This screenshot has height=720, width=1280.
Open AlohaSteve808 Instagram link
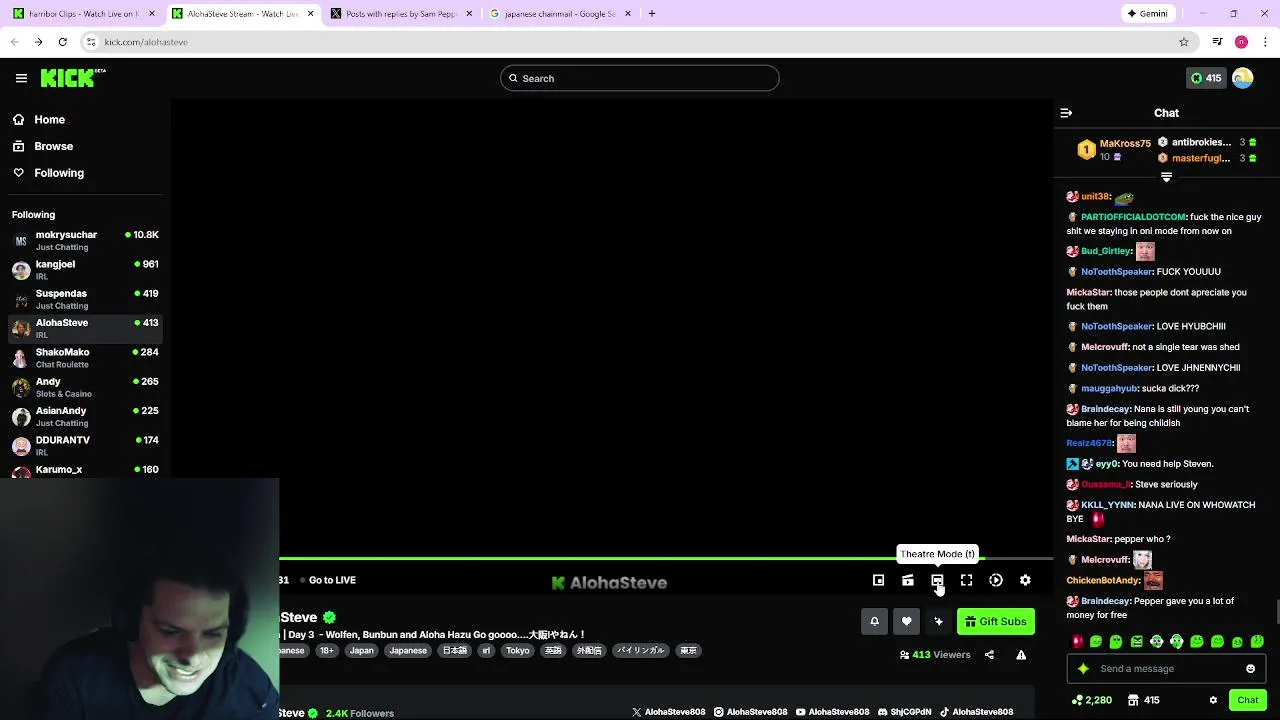click(x=750, y=712)
